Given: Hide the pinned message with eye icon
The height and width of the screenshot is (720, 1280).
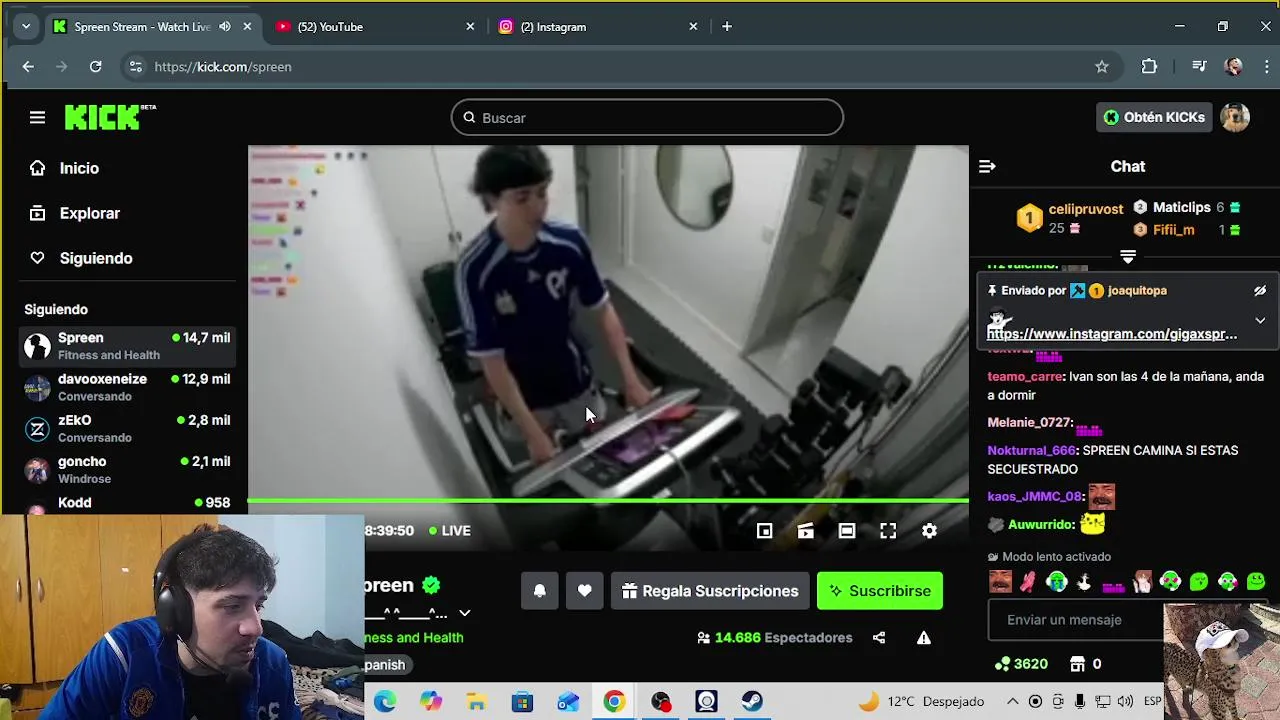Looking at the screenshot, I should coord(1260,290).
